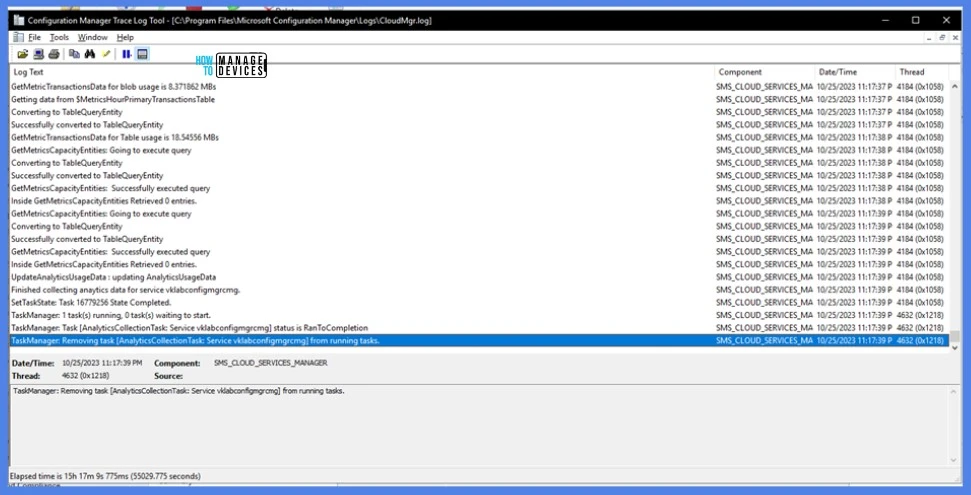Toggle the Show/Hide details pane icon

point(142,55)
